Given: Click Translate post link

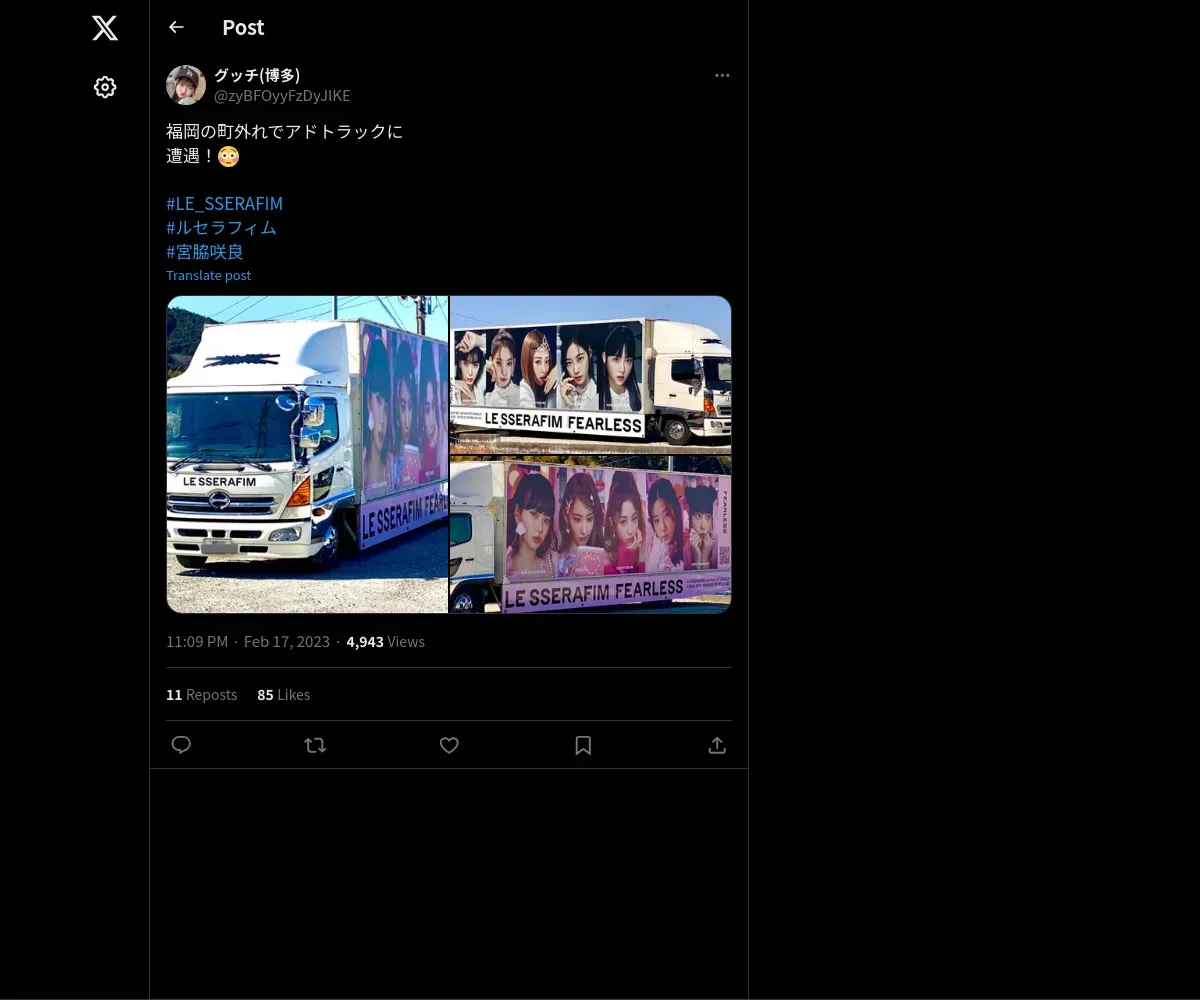Looking at the screenshot, I should [208, 275].
